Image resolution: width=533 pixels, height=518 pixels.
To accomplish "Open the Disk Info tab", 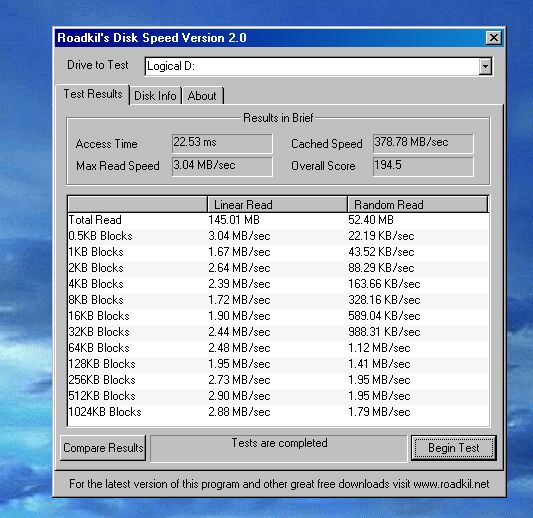I will [155, 96].
